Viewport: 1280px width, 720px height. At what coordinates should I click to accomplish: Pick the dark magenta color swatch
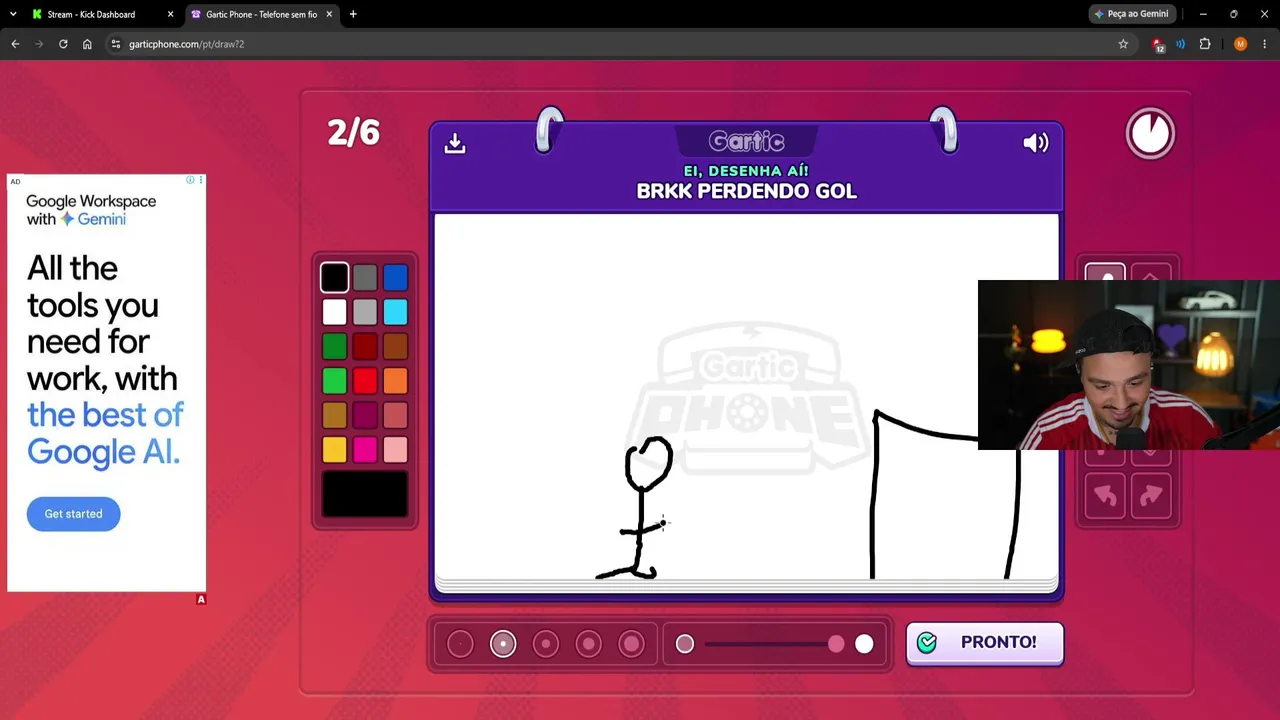pos(365,415)
